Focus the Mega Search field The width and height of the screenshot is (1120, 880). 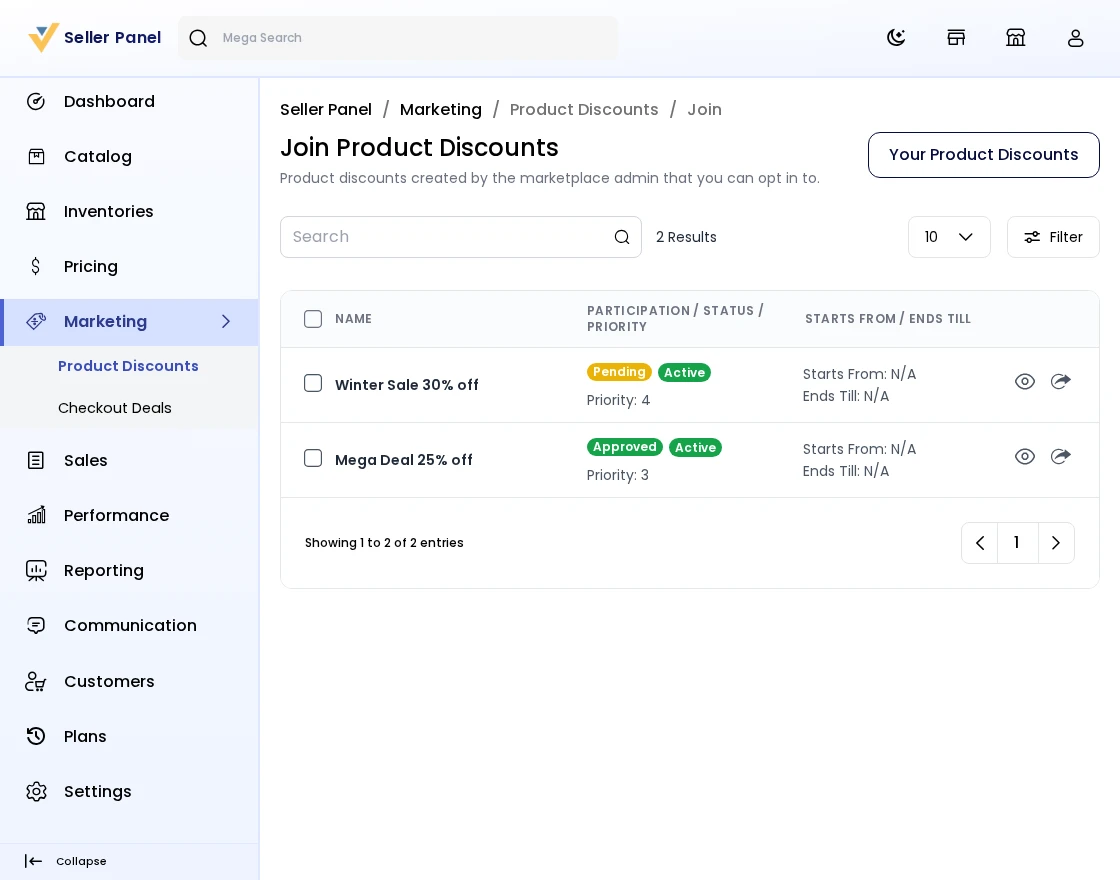click(398, 38)
